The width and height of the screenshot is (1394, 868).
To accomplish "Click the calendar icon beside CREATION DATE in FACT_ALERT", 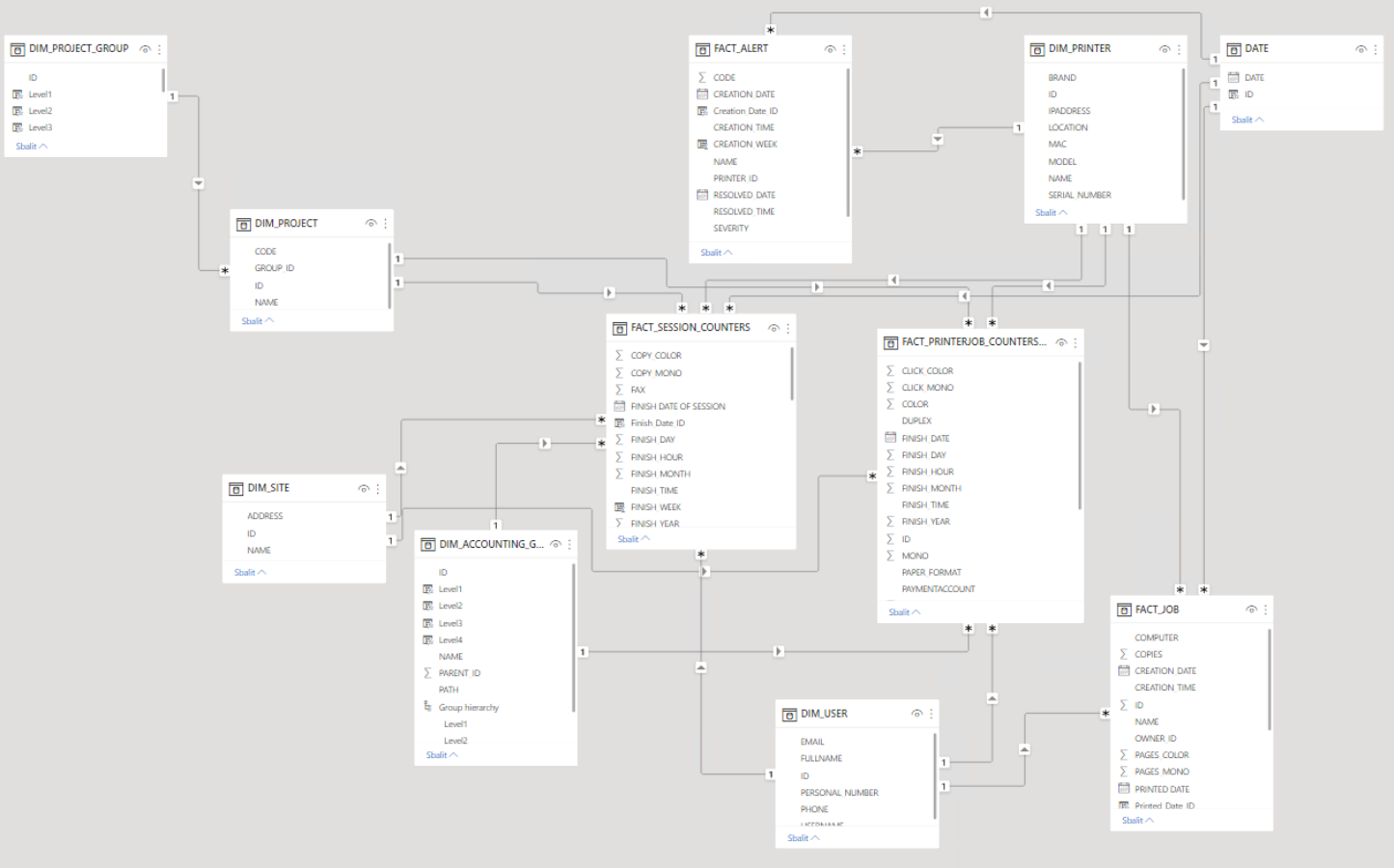I will (701, 94).
